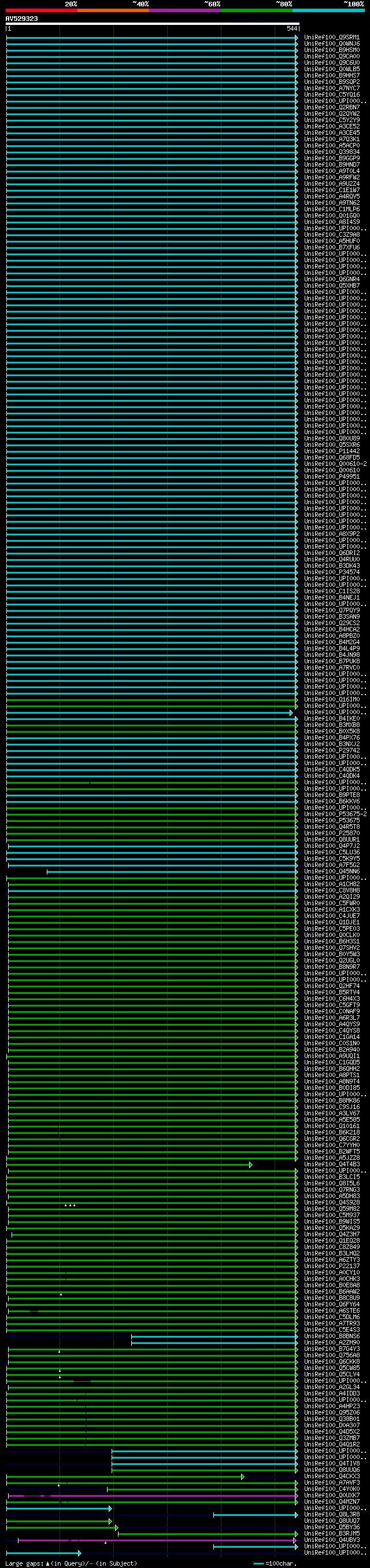Screen dimensions: 370x1568
Task: Click the label UniRef100_Q4CKX3
Action: 332,1476
